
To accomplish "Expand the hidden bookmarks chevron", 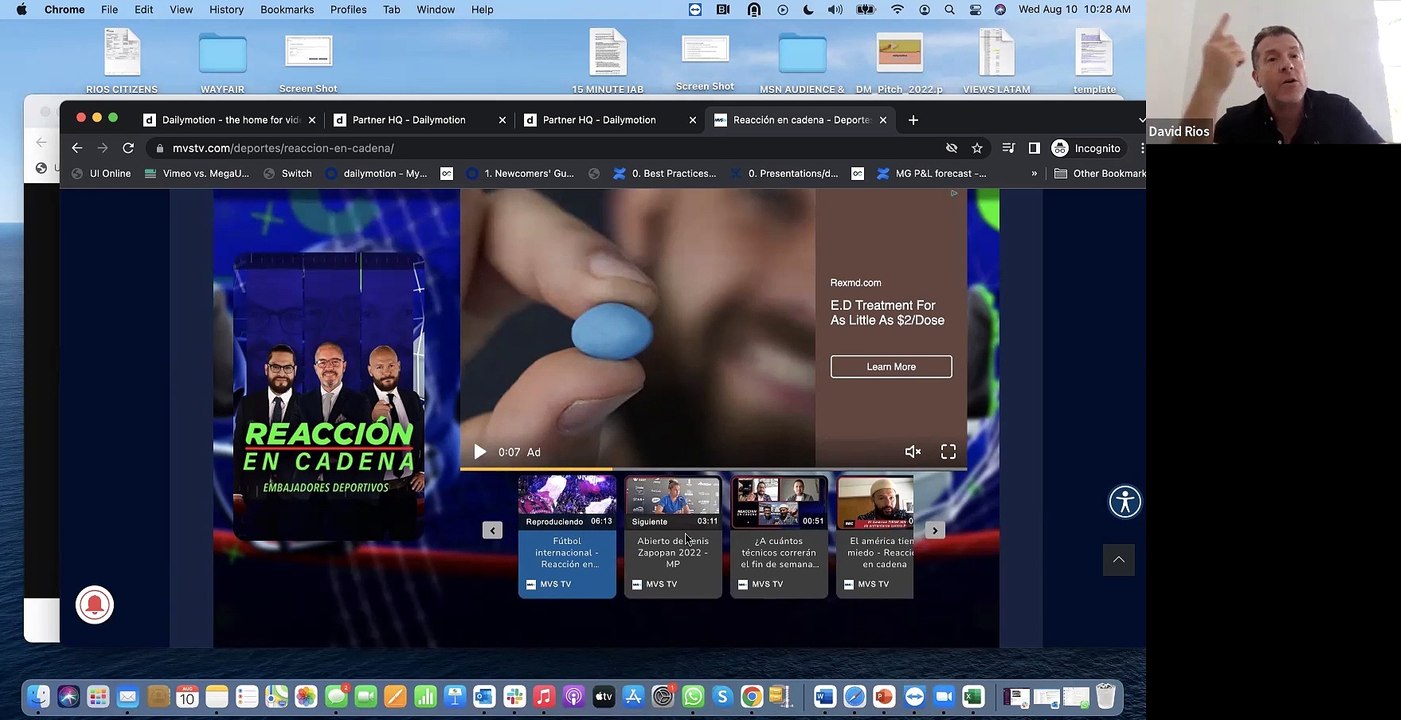I will coord(1034,174).
